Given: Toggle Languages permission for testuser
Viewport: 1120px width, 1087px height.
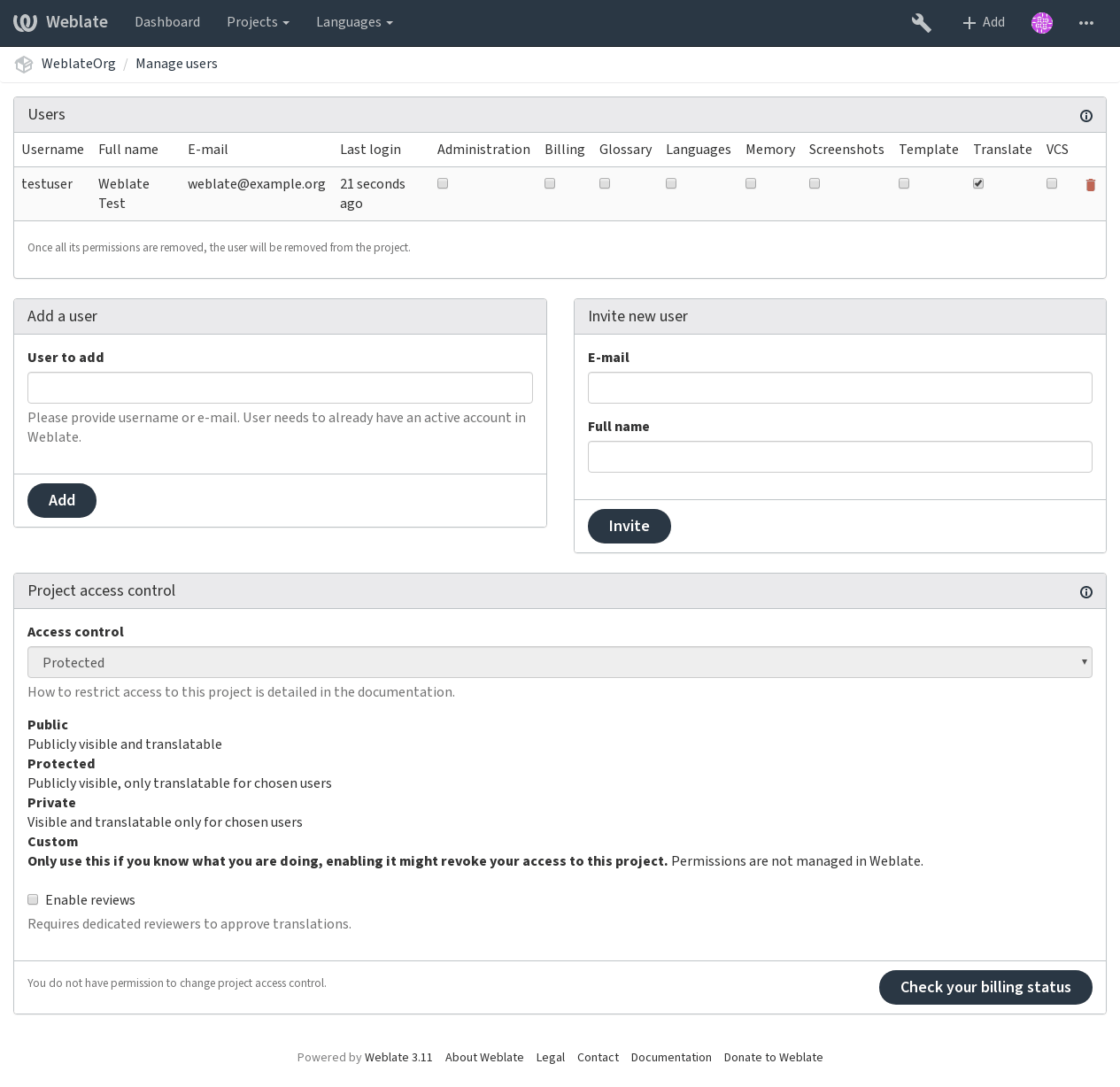Looking at the screenshot, I should (x=671, y=183).
